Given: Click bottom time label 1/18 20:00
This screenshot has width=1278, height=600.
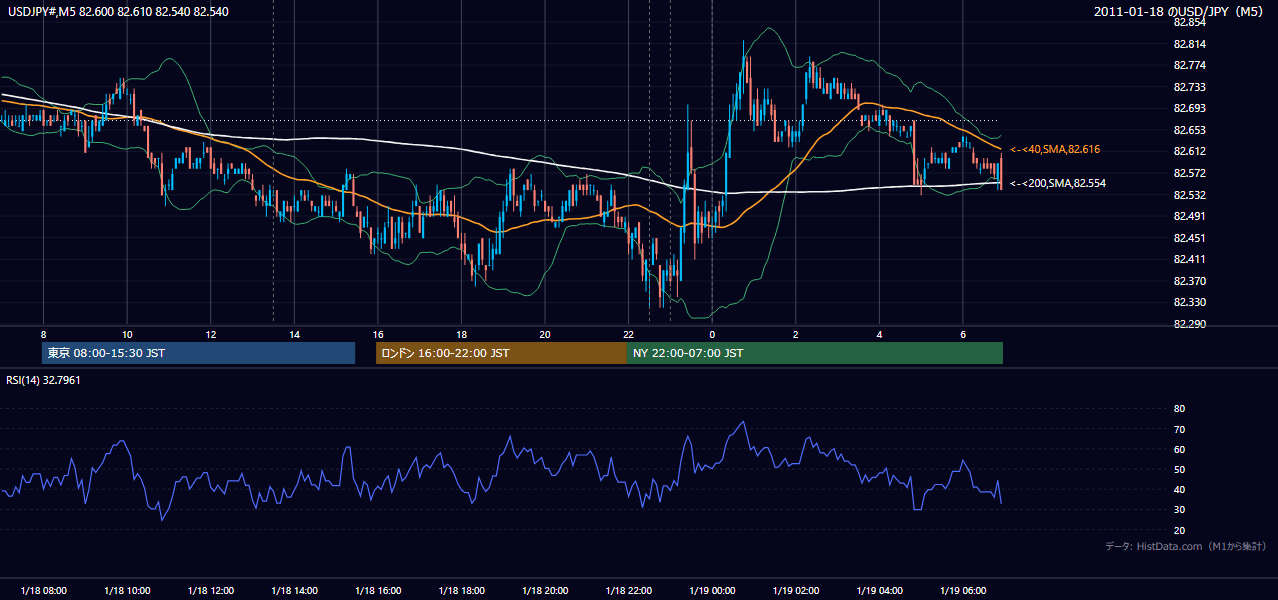Looking at the screenshot, I should [545, 591].
